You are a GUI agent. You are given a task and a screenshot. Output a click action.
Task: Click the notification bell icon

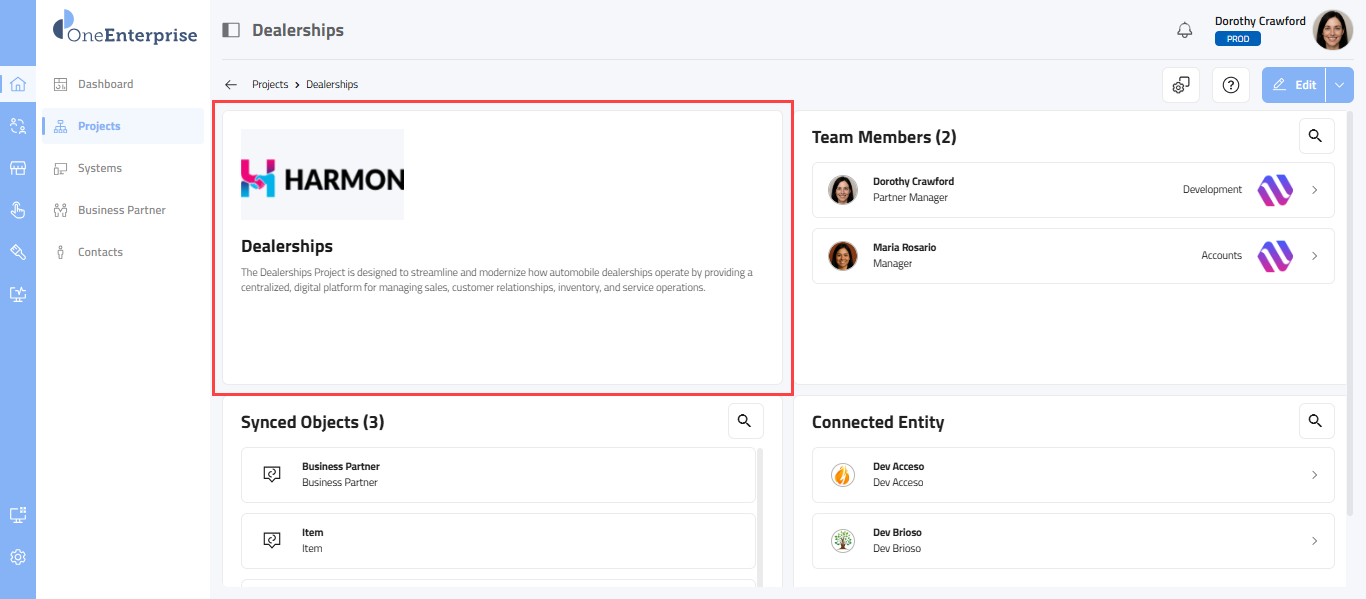[1184, 30]
